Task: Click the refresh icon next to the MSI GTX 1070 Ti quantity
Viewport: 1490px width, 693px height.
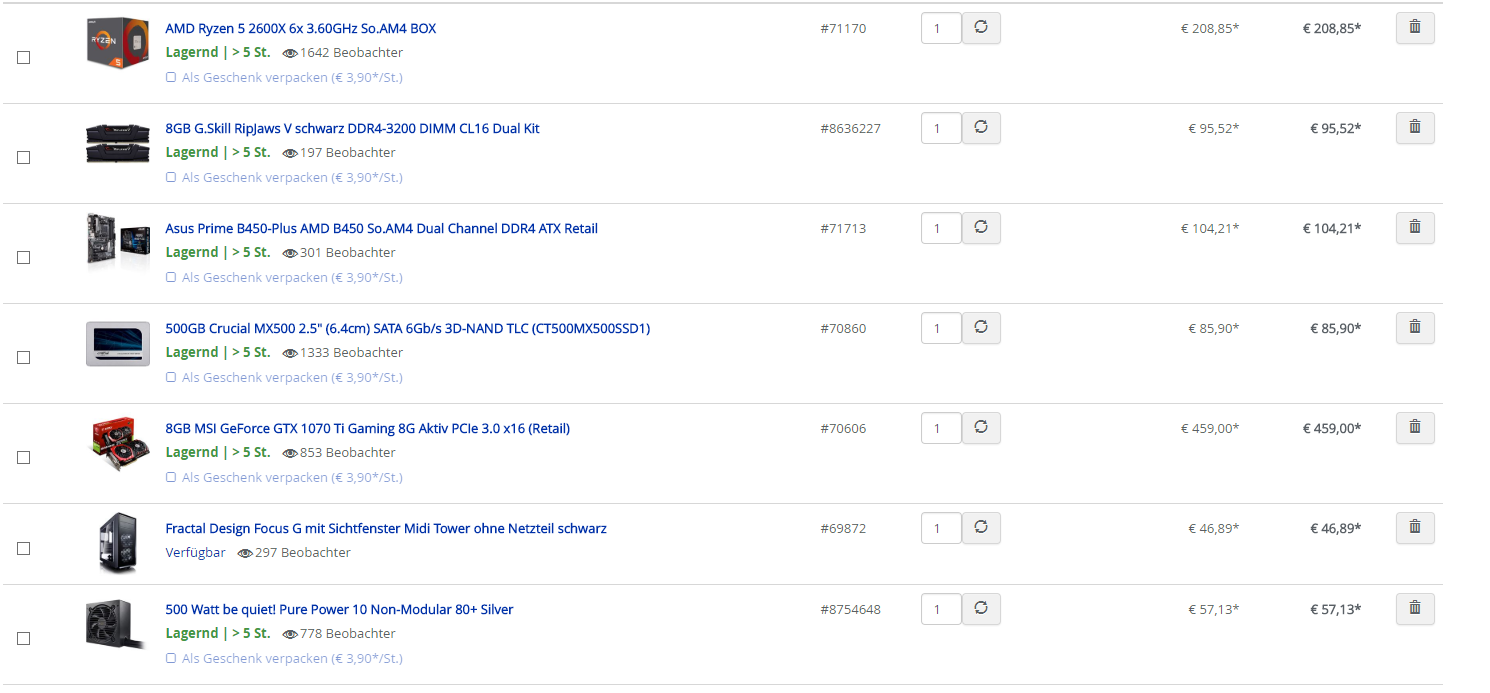Action: click(x=981, y=428)
